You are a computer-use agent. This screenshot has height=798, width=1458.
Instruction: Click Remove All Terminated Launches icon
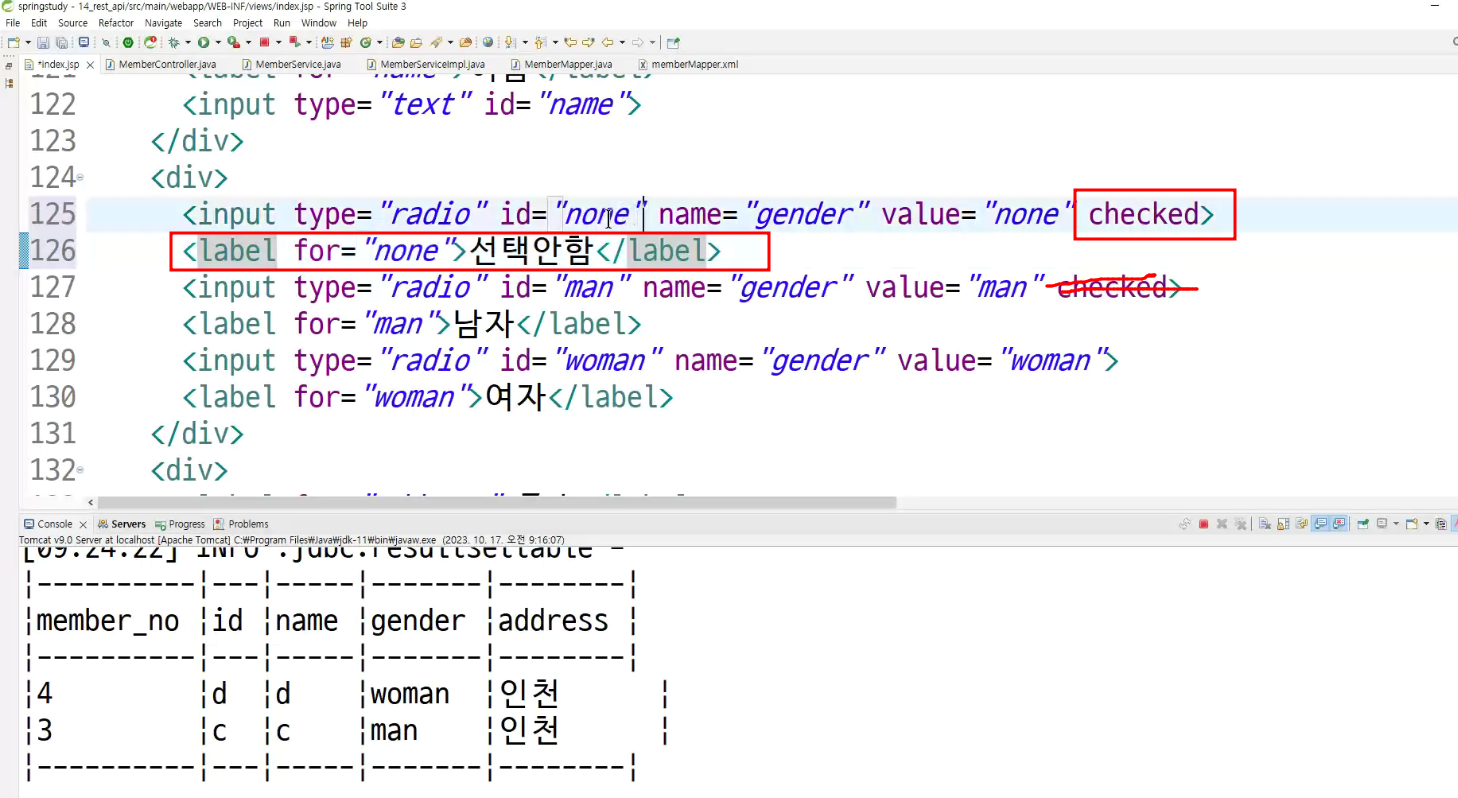pos(1240,524)
